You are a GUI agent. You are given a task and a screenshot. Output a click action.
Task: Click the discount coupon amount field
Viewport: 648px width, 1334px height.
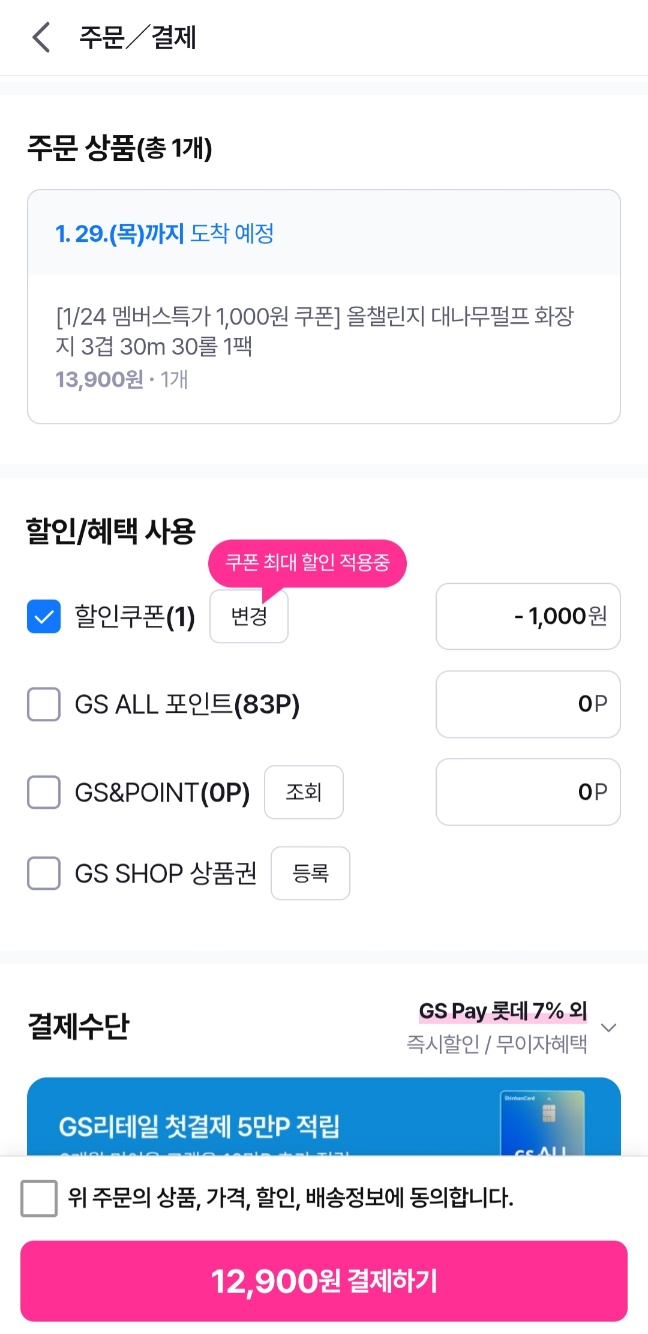tap(528, 617)
